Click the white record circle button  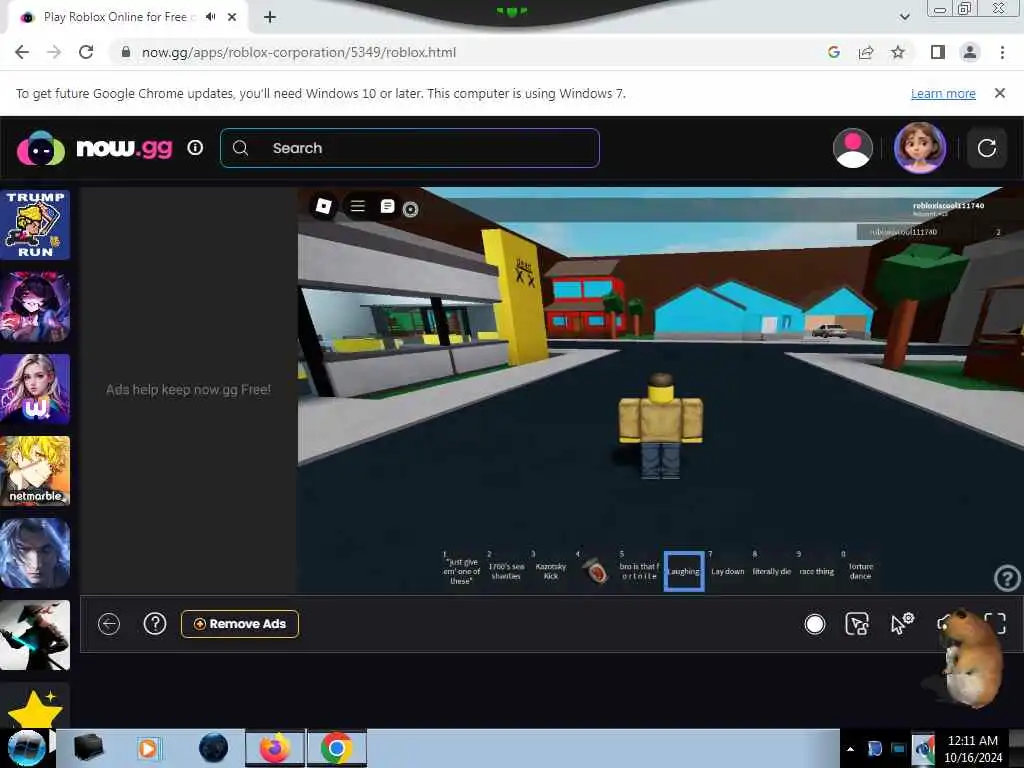tap(814, 624)
